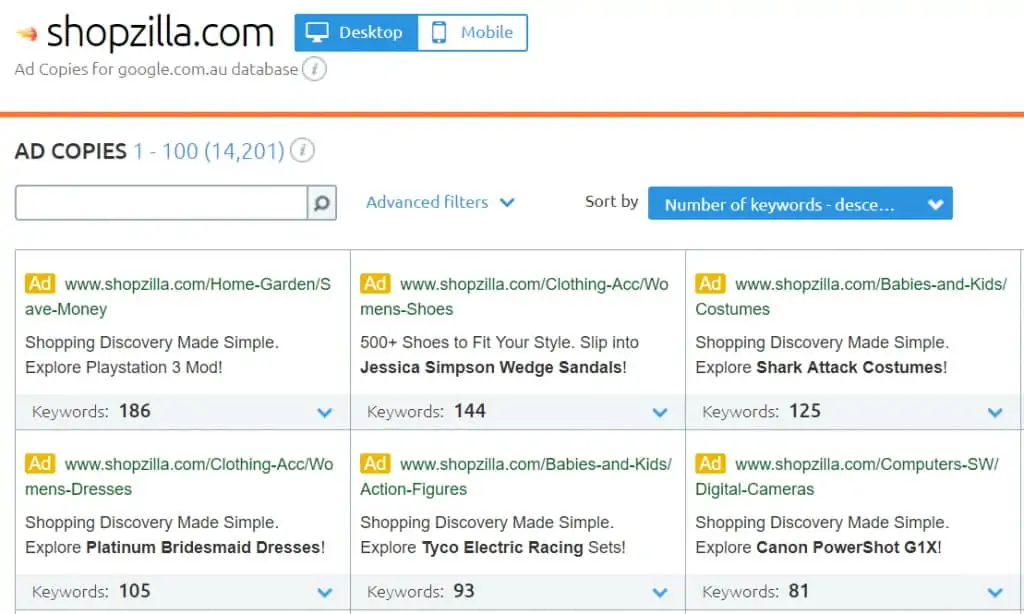Image resolution: width=1024 pixels, height=614 pixels.
Task: Open the Computers-SW/Digital-Cameras ad URL
Action: click(847, 477)
